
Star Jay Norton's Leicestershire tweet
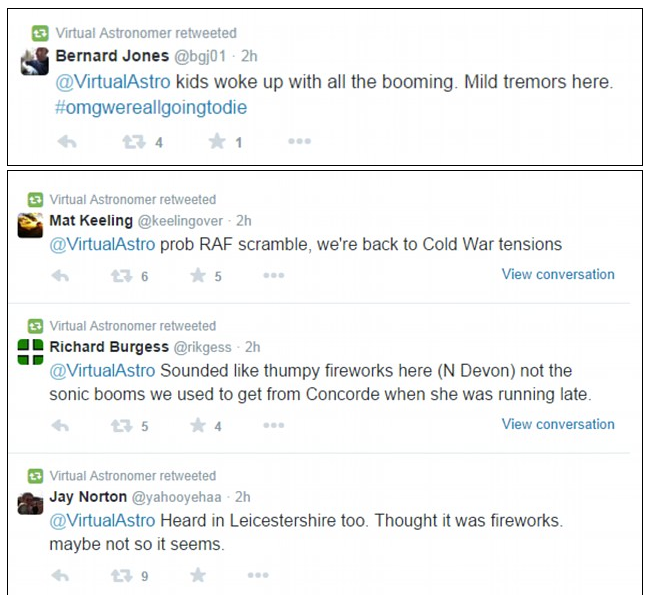(x=198, y=576)
